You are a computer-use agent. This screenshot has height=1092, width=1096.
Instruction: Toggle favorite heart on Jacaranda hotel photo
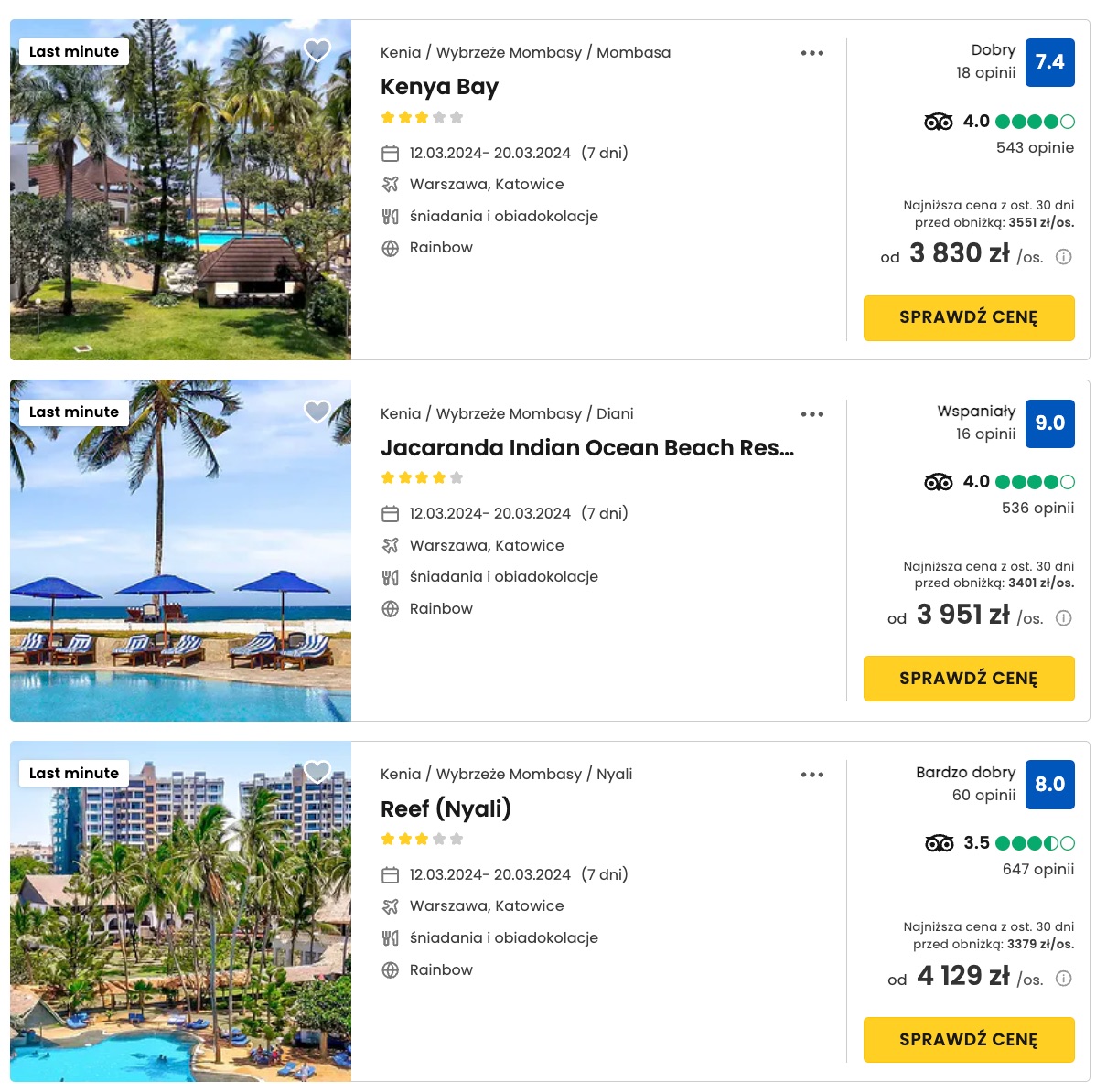(317, 412)
